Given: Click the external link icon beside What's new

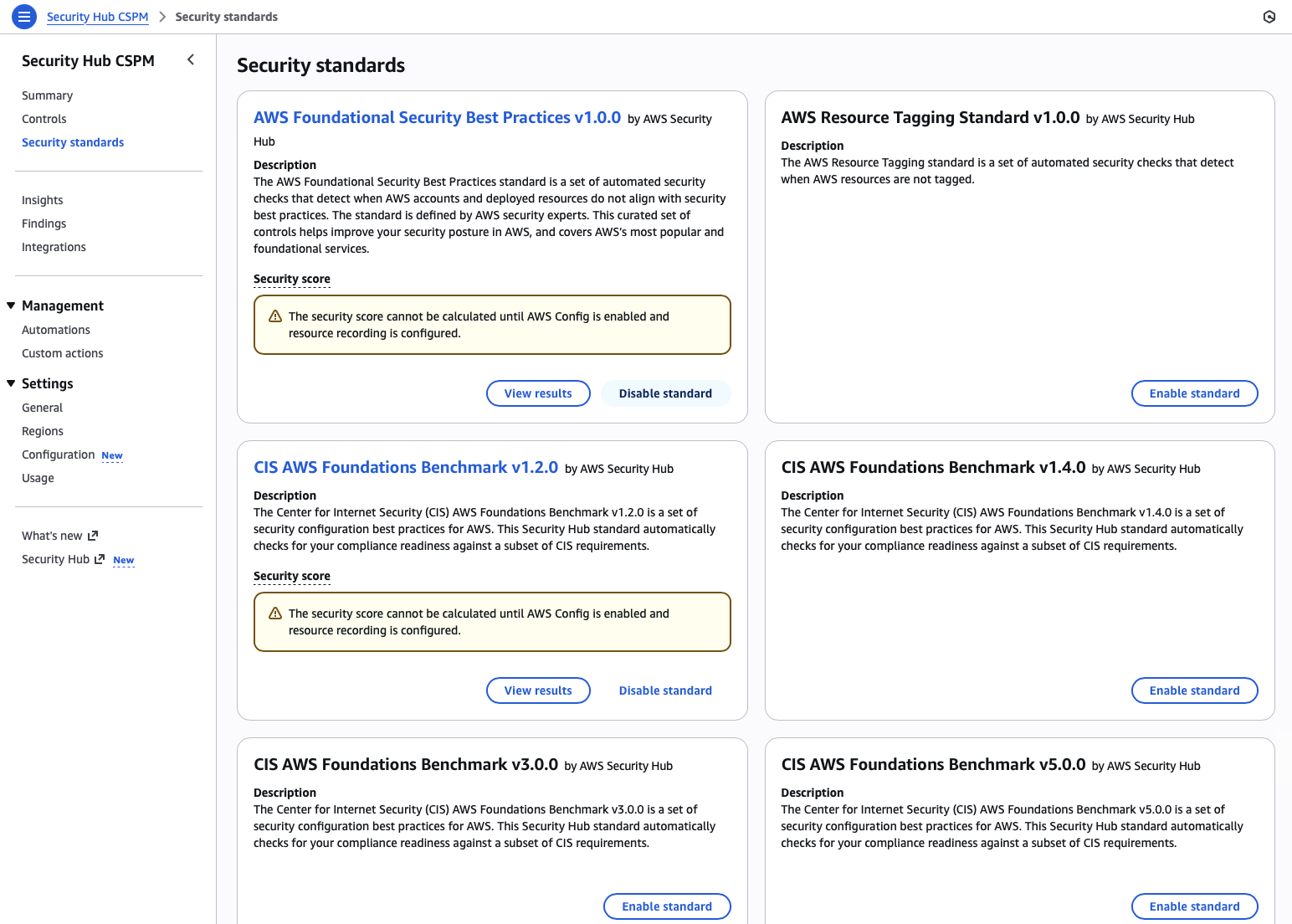Looking at the screenshot, I should coord(93,536).
